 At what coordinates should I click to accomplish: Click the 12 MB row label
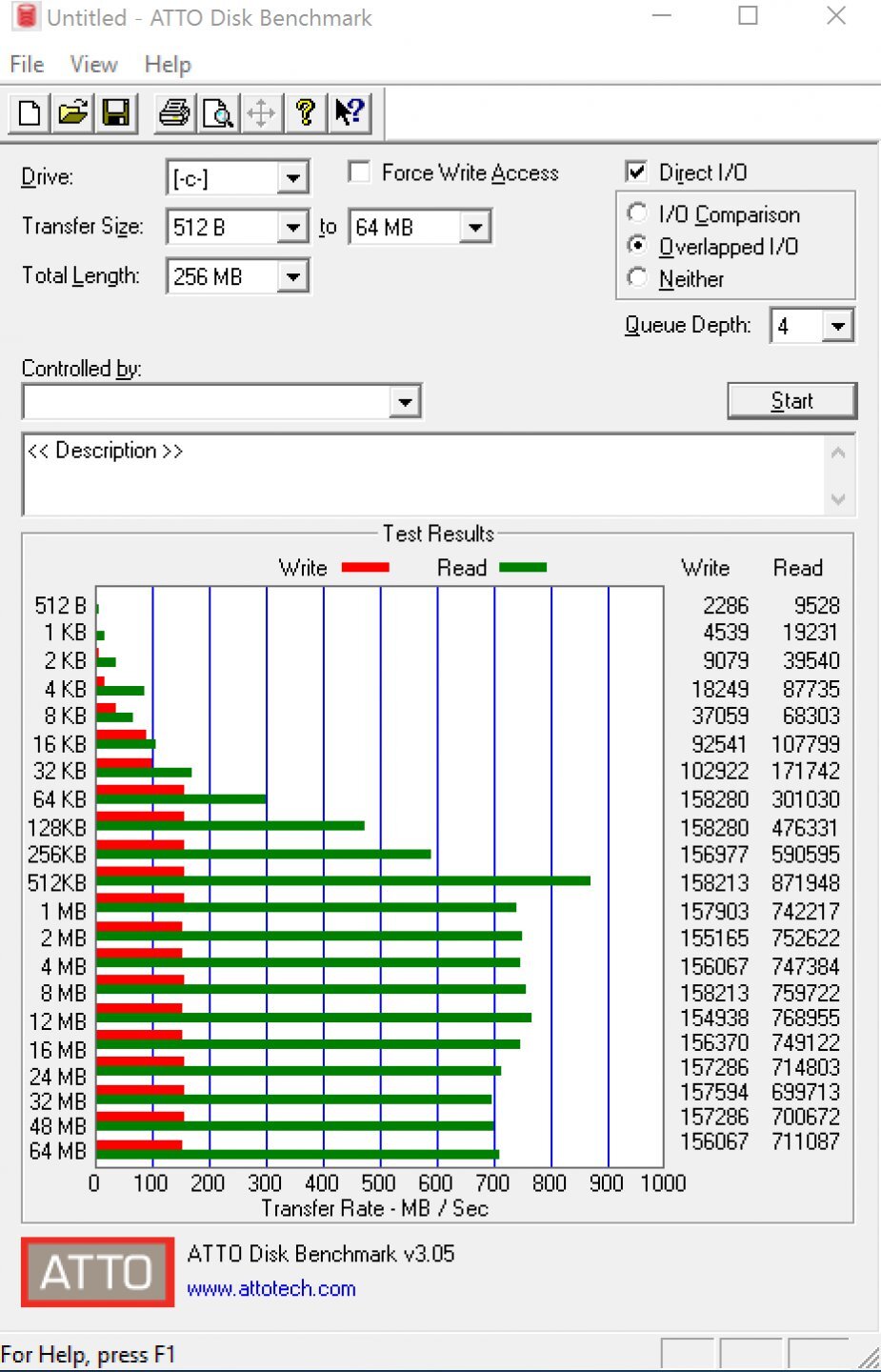[x=58, y=1021]
